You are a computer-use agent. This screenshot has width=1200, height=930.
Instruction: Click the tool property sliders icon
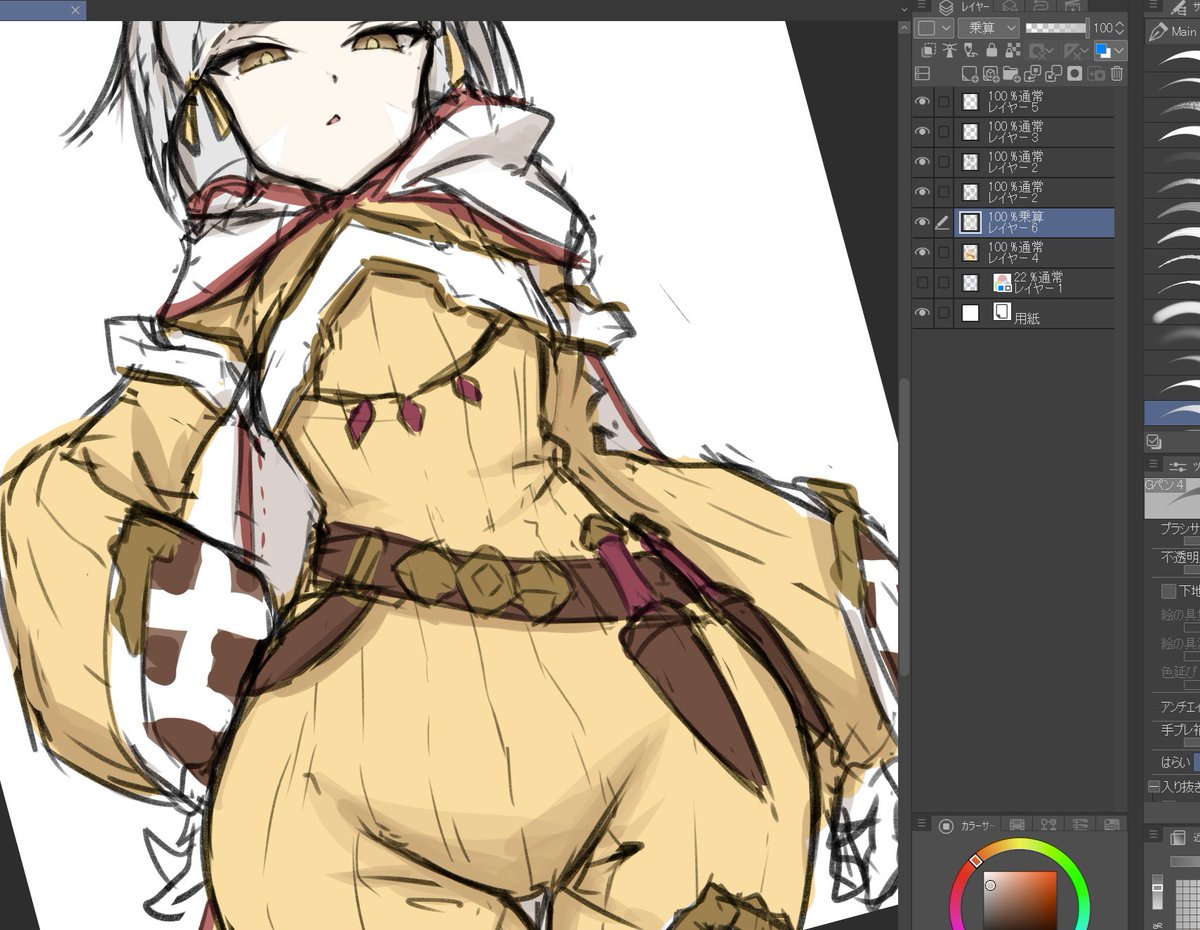pos(1177,466)
